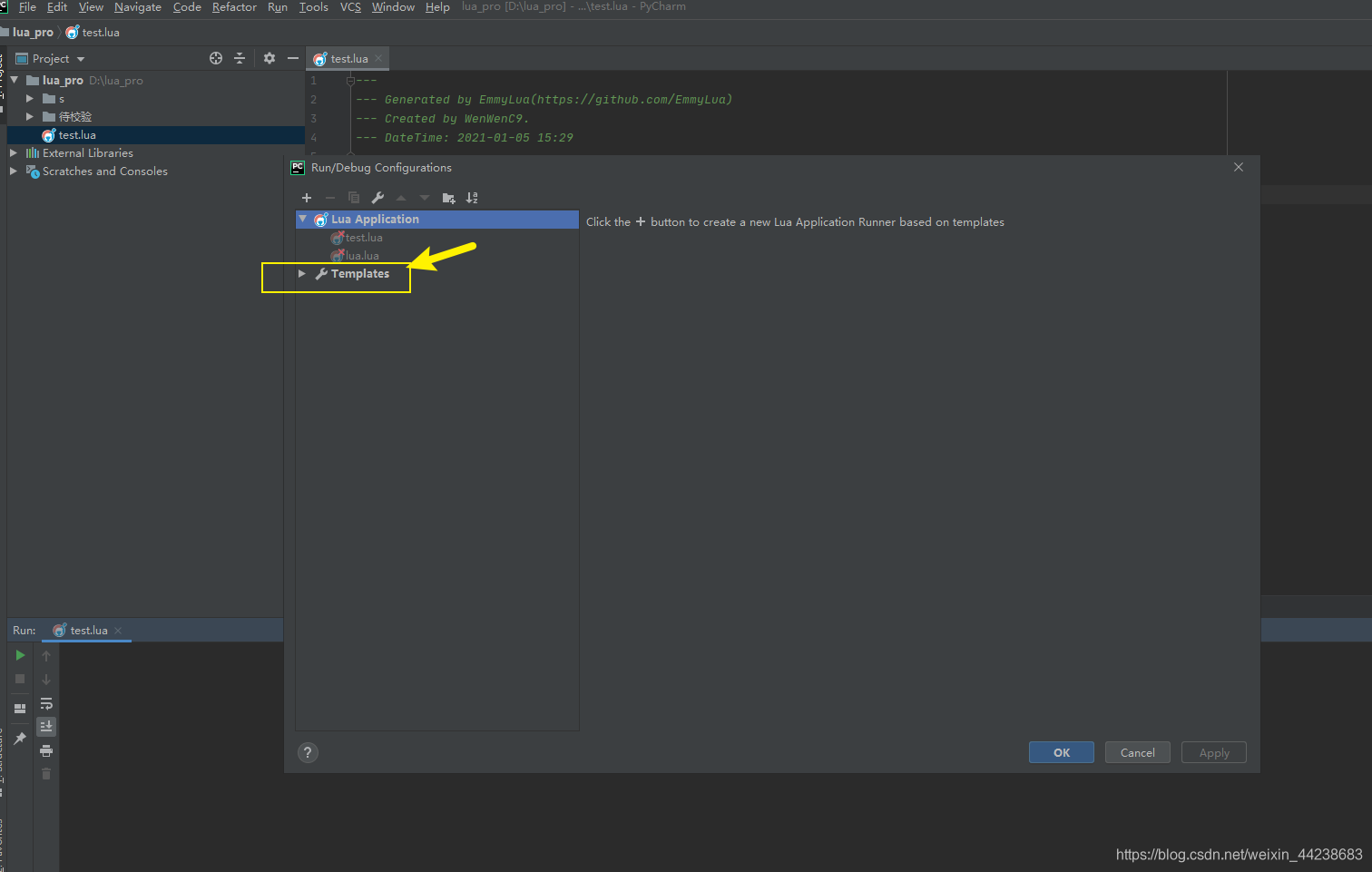Image resolution: width=1372 pixels, height=872 pixels.
Task: Click the copy configuration icon
Action: [x=354, y=198]
